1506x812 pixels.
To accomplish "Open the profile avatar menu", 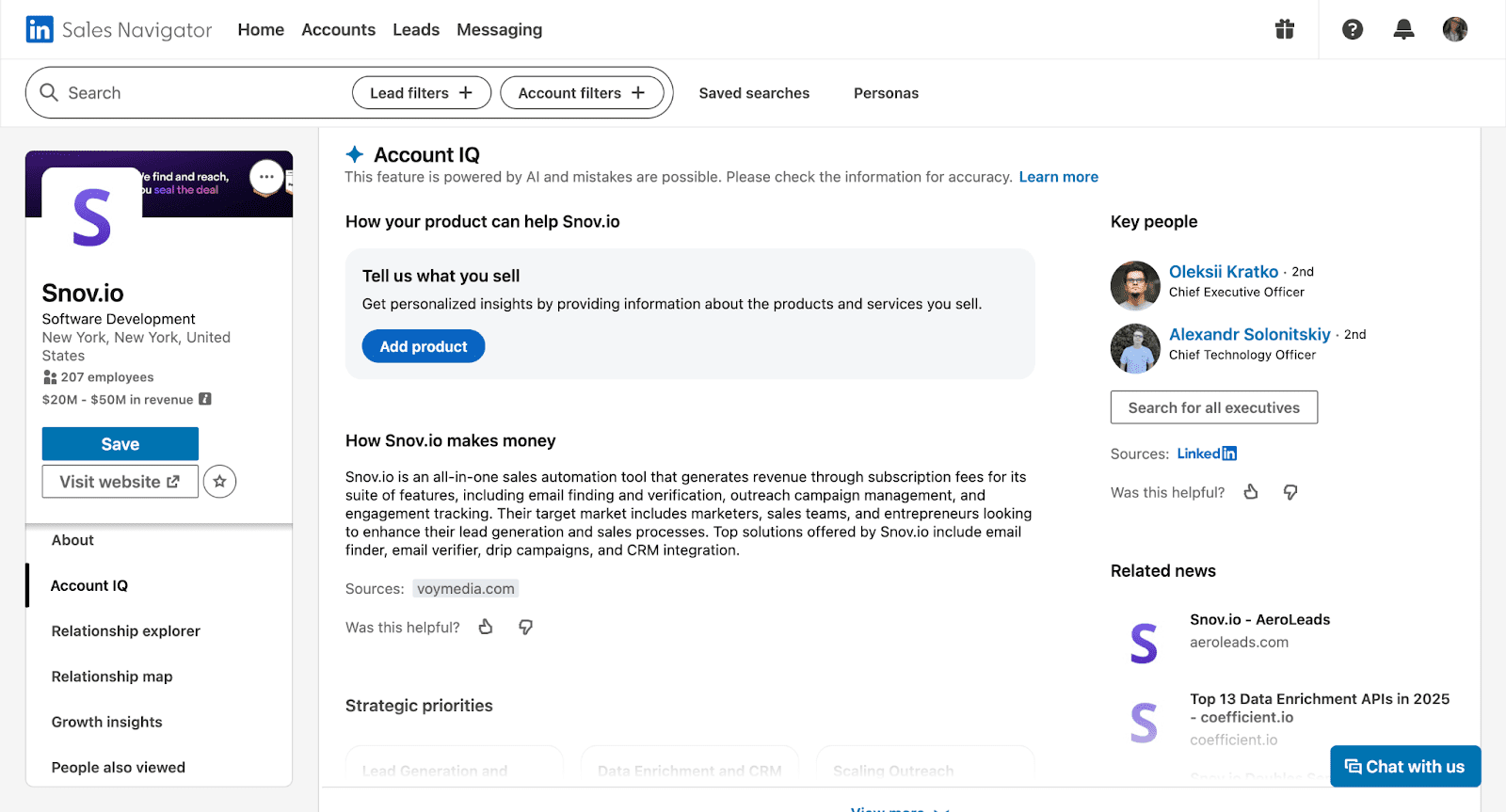I will click(x=1454, y=29).
